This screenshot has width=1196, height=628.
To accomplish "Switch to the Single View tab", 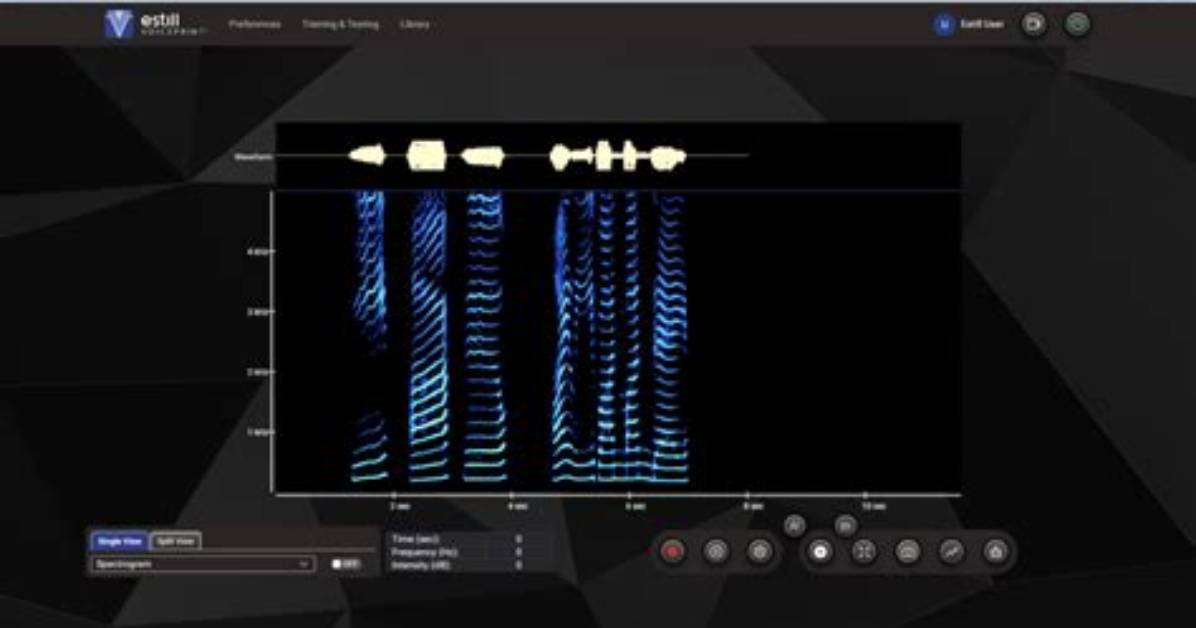I will (x=121, y=541).
